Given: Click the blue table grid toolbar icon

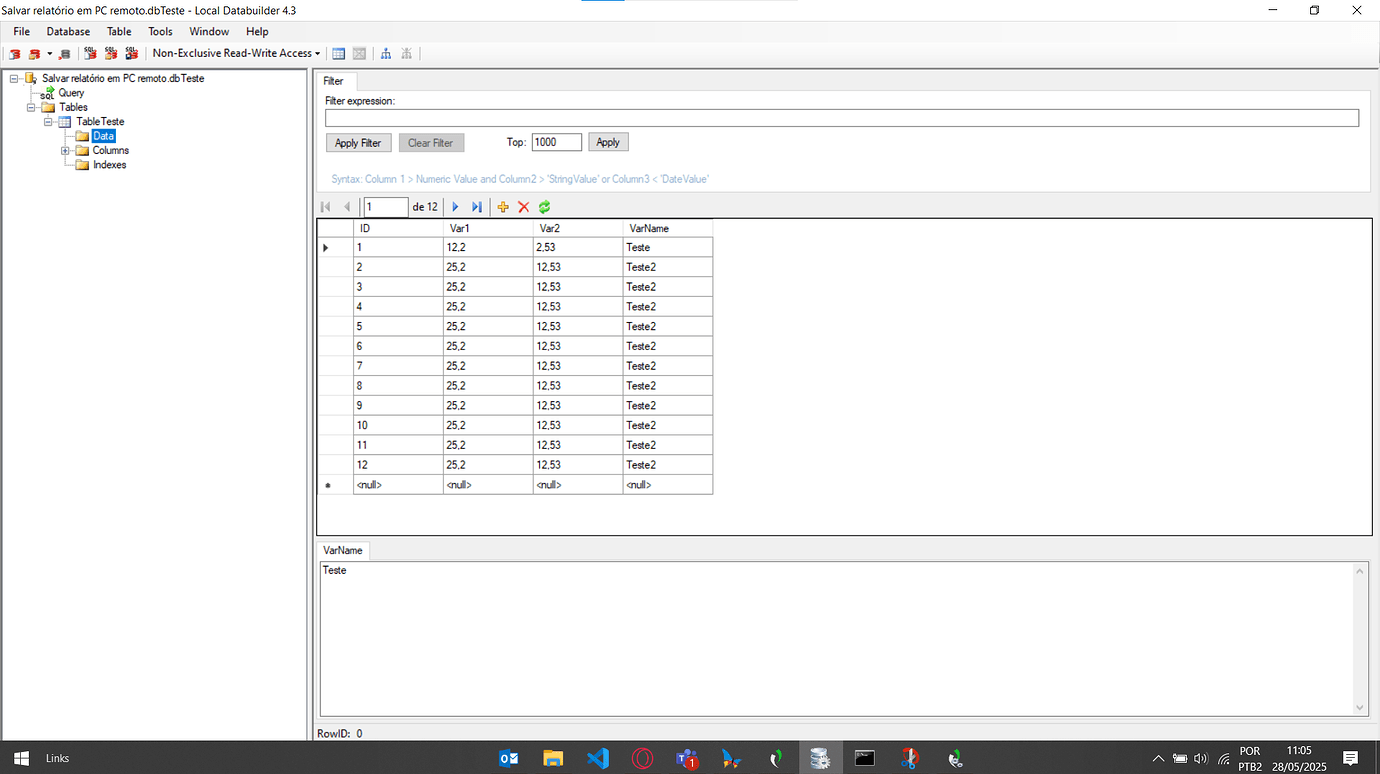Looking at the screenshot, I should 339,54.
